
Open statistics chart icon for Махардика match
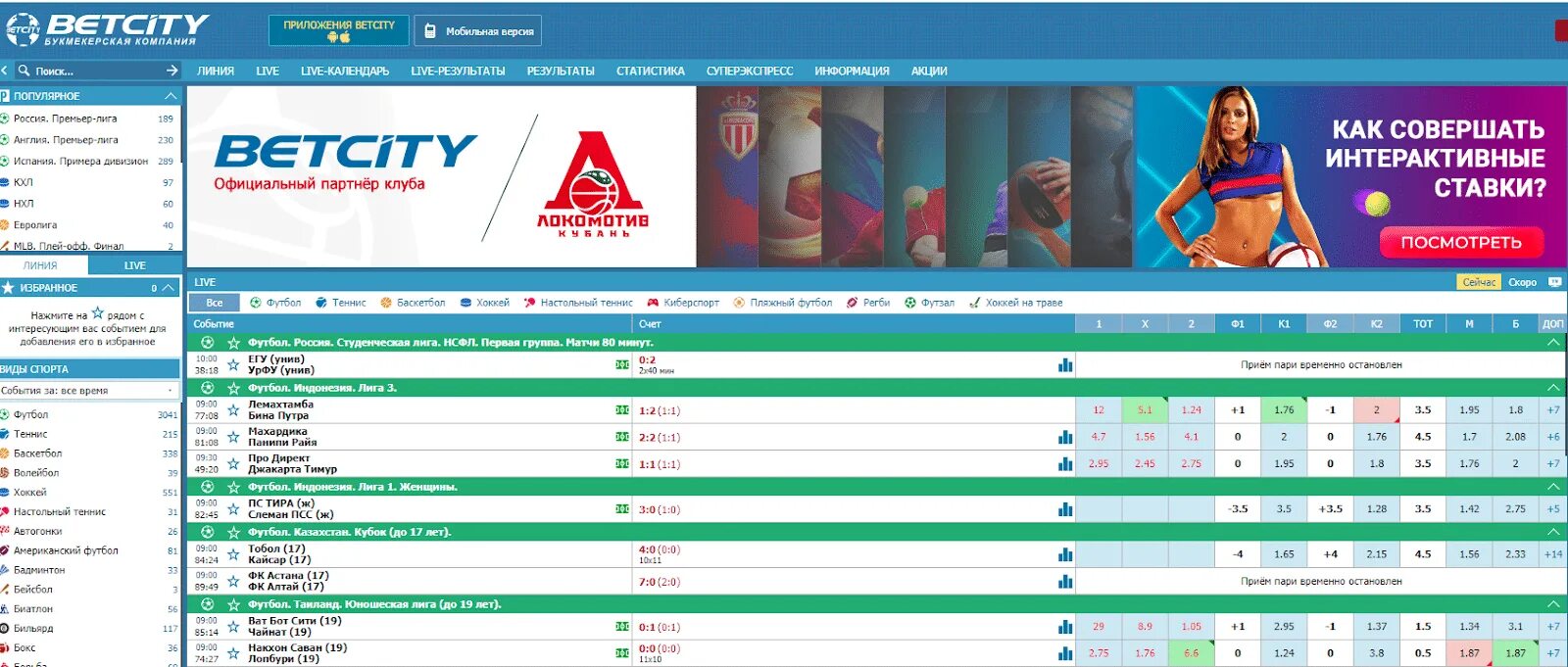[1065, 438]
